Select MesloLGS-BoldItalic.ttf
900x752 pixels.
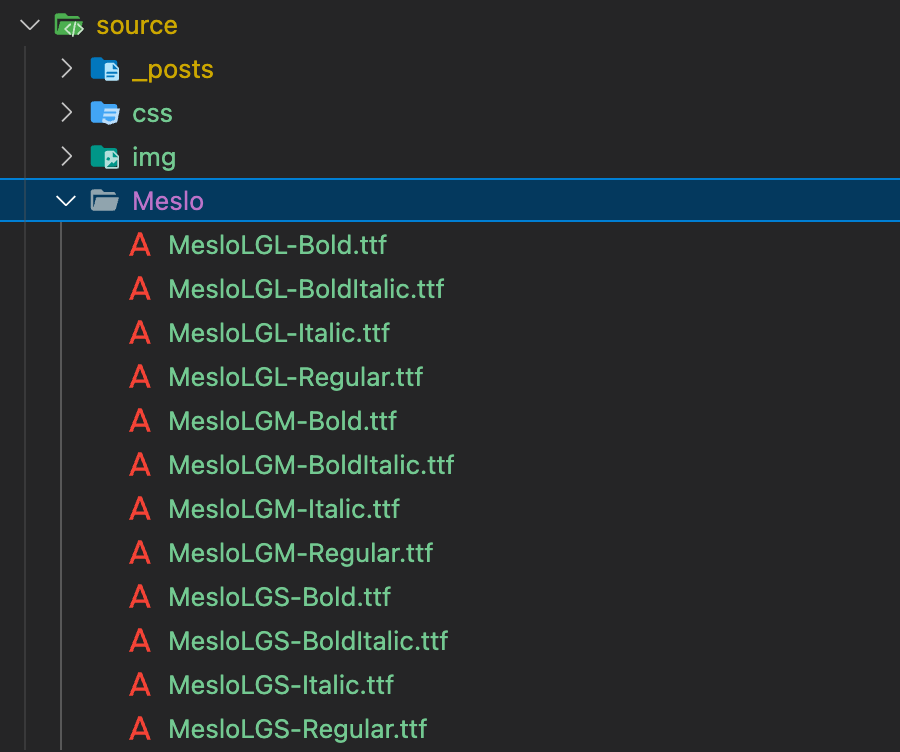coord(308,640)
